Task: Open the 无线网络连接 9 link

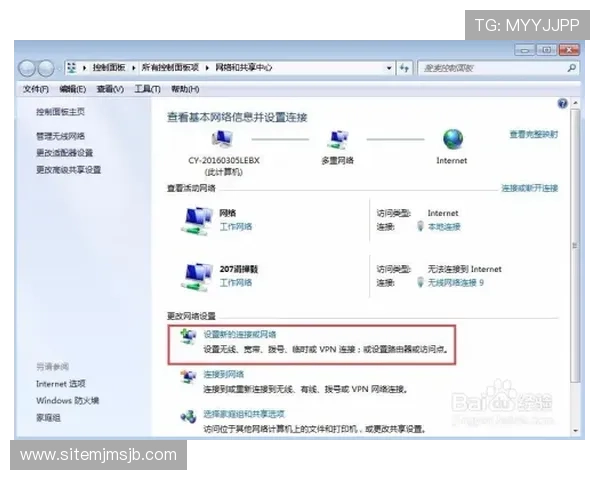Action: coord(456,282)
